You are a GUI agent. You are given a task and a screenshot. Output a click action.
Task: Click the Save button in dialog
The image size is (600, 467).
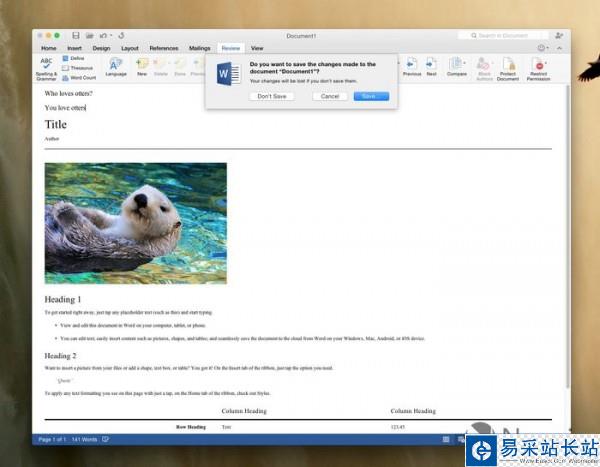[x=370, y=96]
